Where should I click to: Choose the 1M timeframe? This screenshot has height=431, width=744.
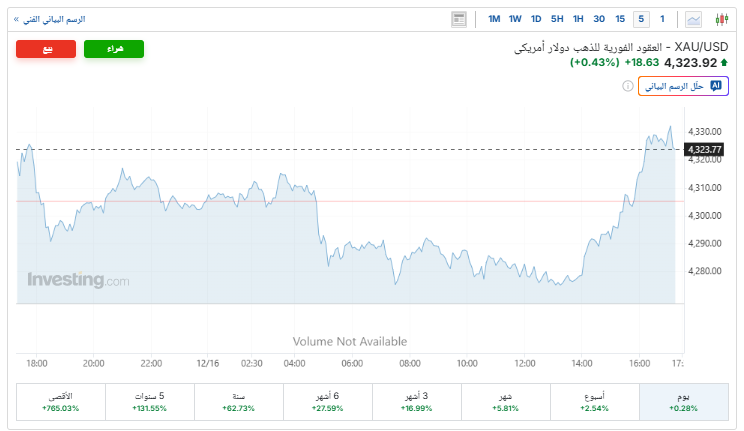click(494, 19)
